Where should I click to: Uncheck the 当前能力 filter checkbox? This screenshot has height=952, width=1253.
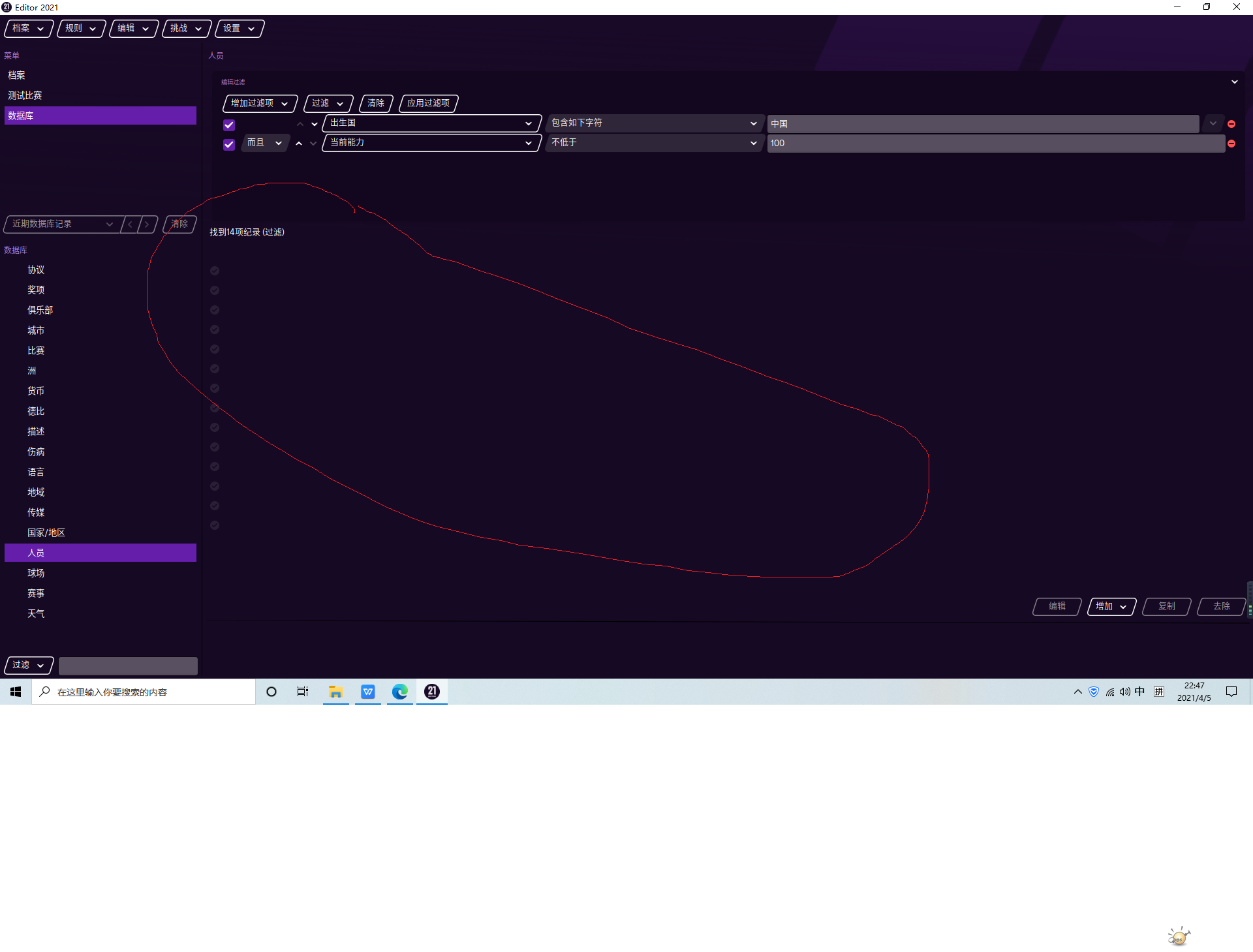(229, 144)
